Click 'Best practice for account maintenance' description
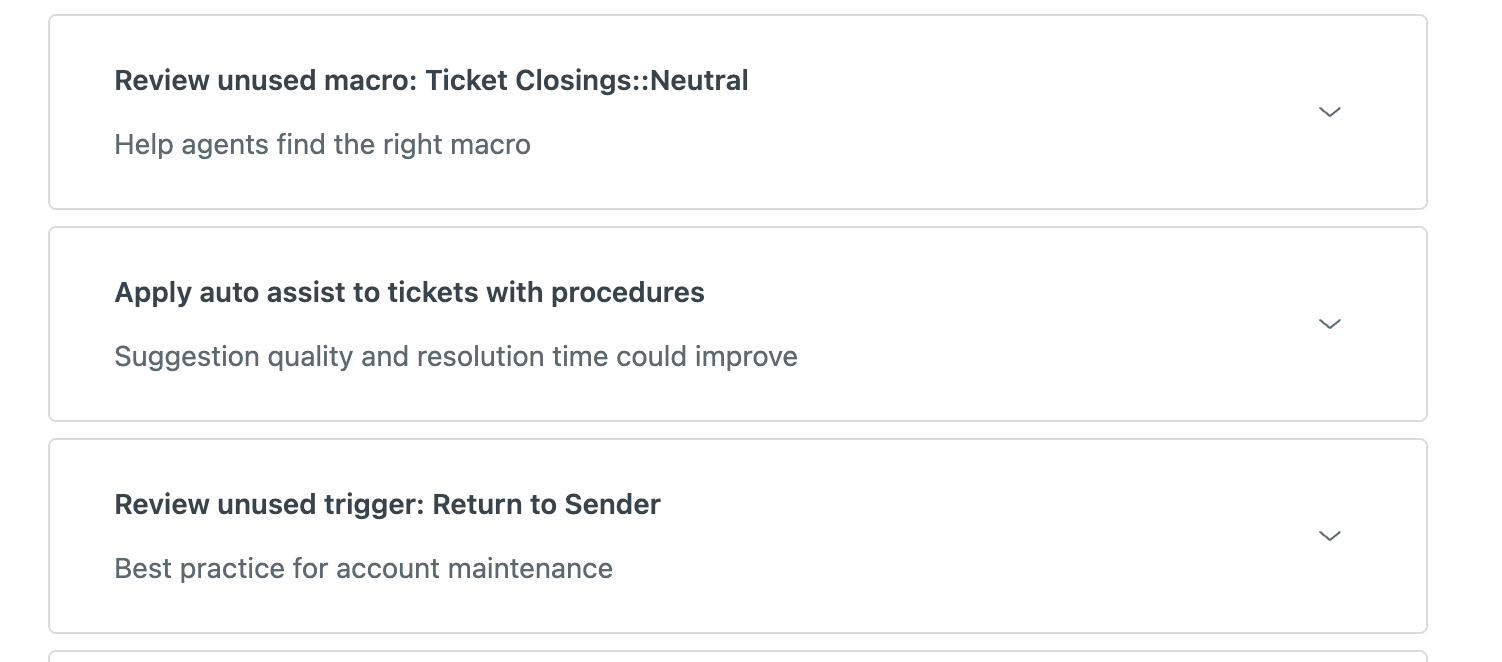 (363, 569)
